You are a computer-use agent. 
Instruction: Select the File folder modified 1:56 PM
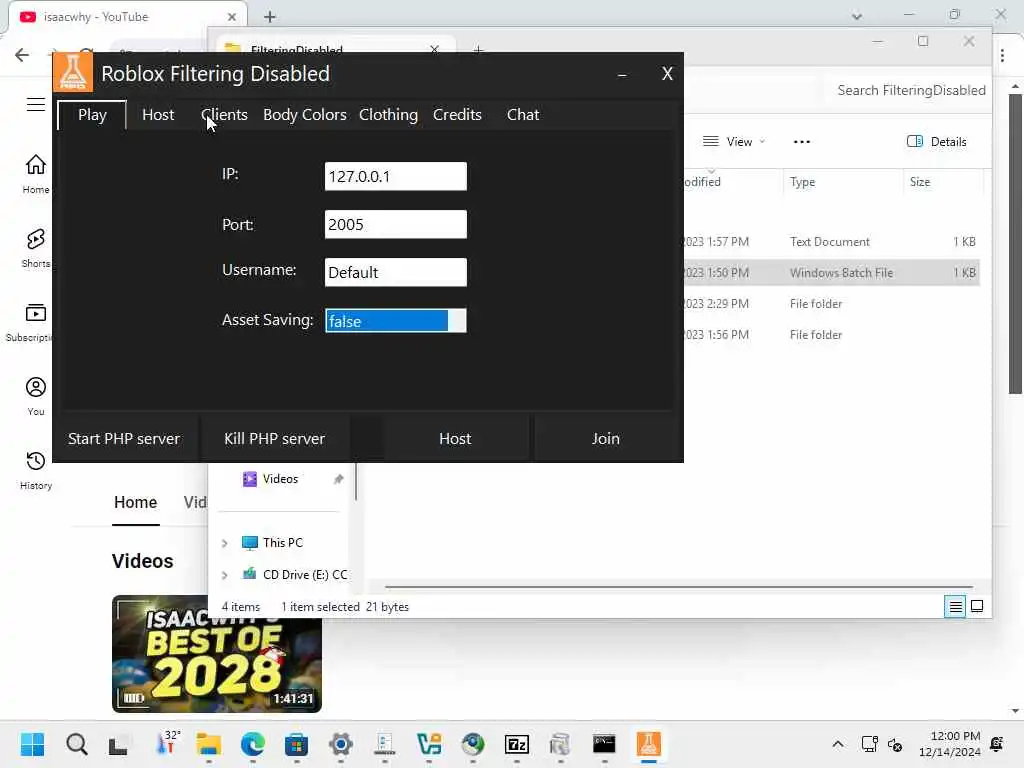pyautogui.click(x=831, y=334)
